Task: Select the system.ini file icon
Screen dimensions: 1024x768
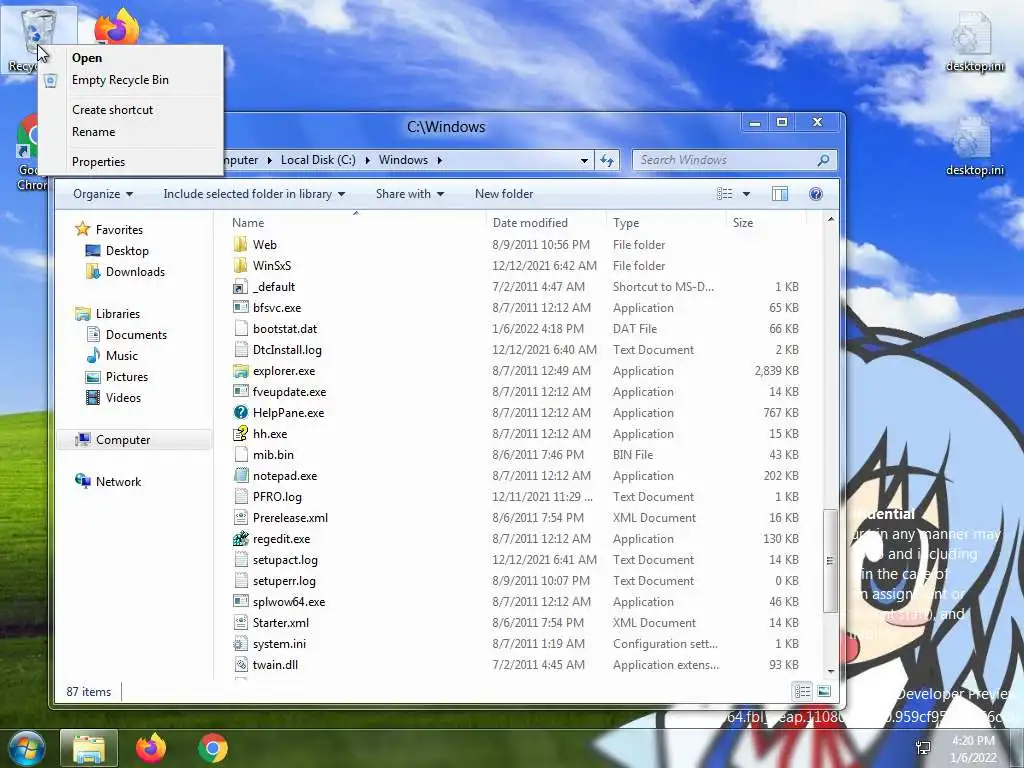Action: point(241,644)
